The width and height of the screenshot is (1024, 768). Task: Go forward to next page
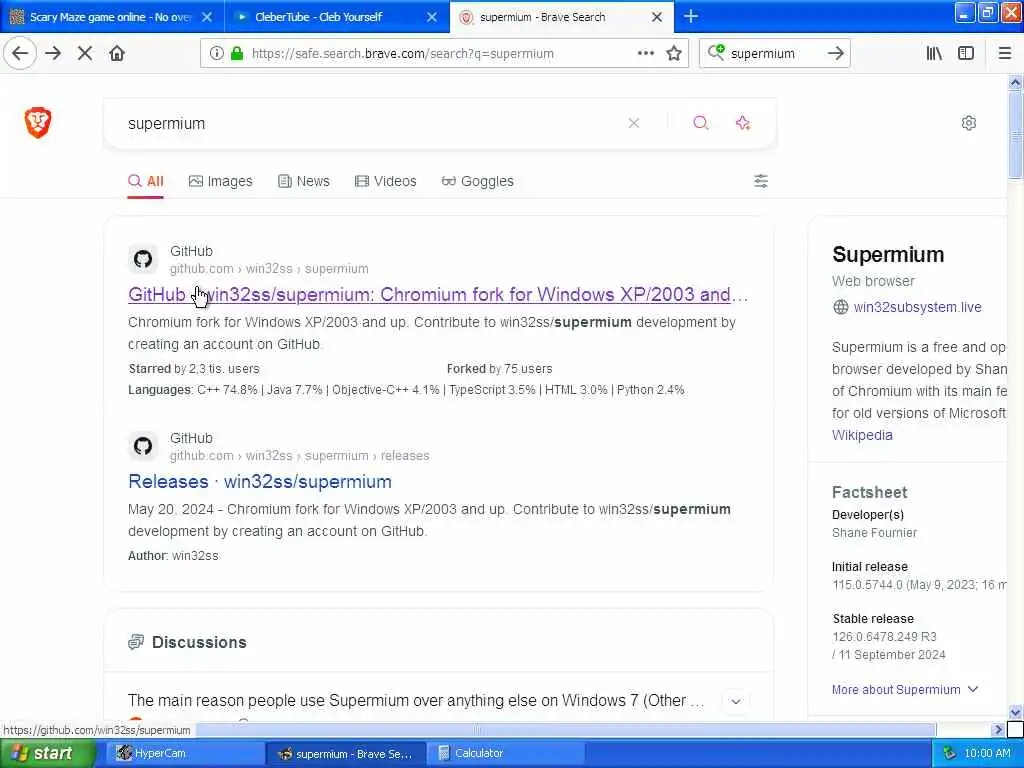point(54,53)
